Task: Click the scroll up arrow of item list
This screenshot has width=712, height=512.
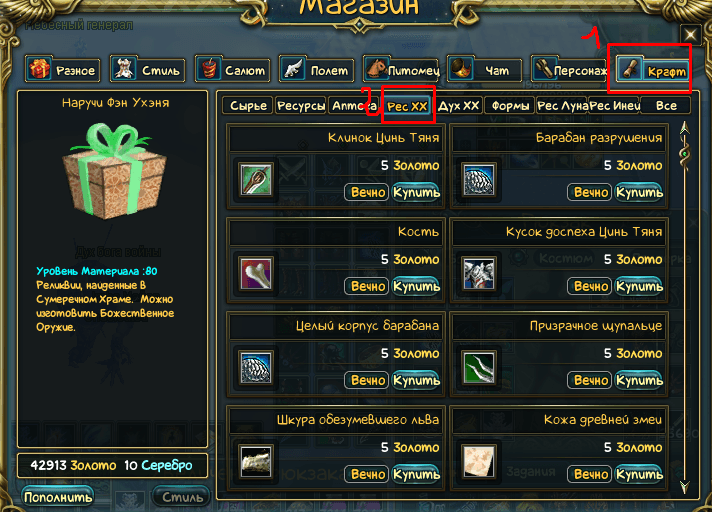Action: coord(685,128)
